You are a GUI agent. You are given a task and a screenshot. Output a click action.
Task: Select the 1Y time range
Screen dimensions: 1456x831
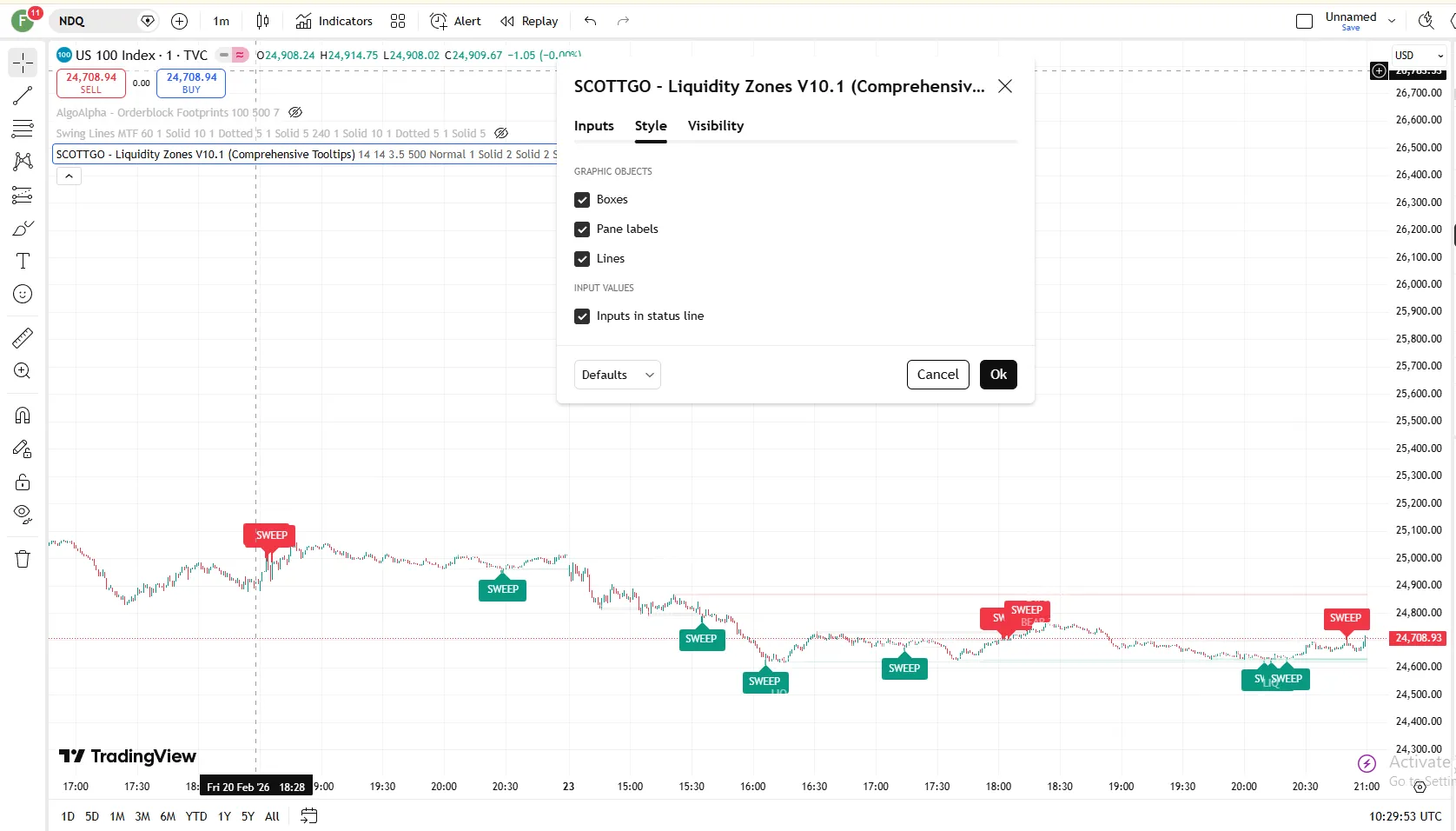(224, 816)
